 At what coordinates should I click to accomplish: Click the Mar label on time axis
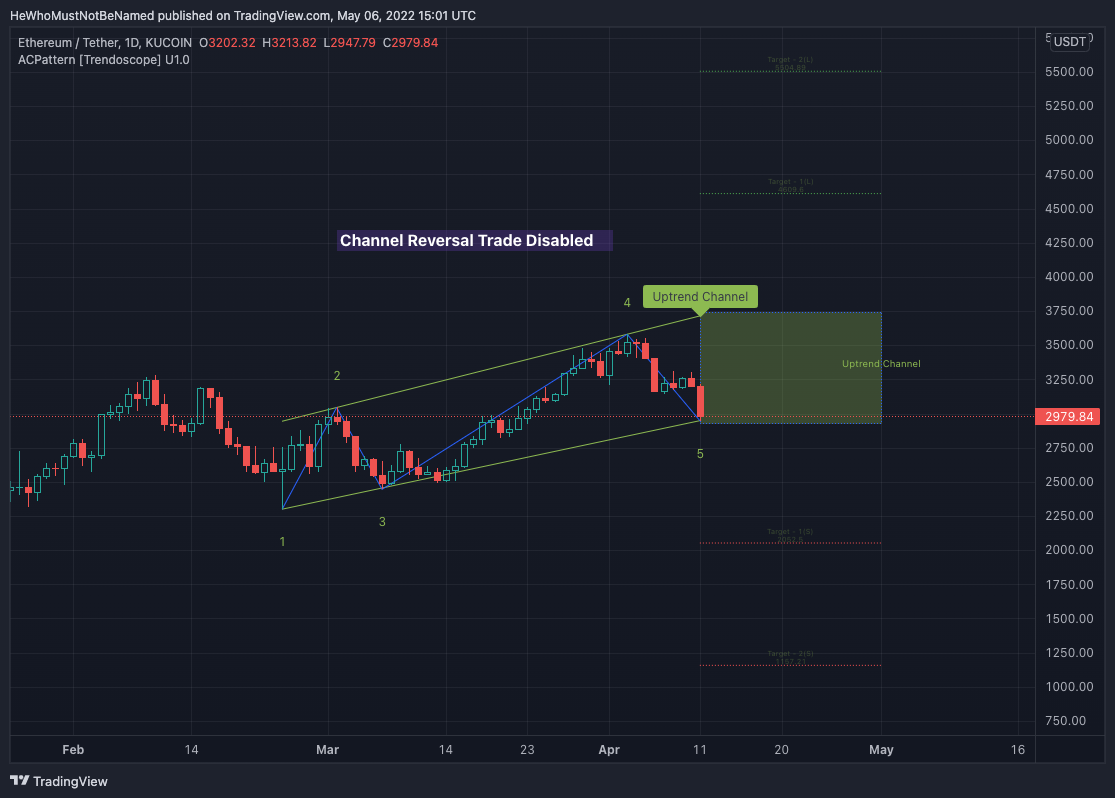tap(328, 750)
